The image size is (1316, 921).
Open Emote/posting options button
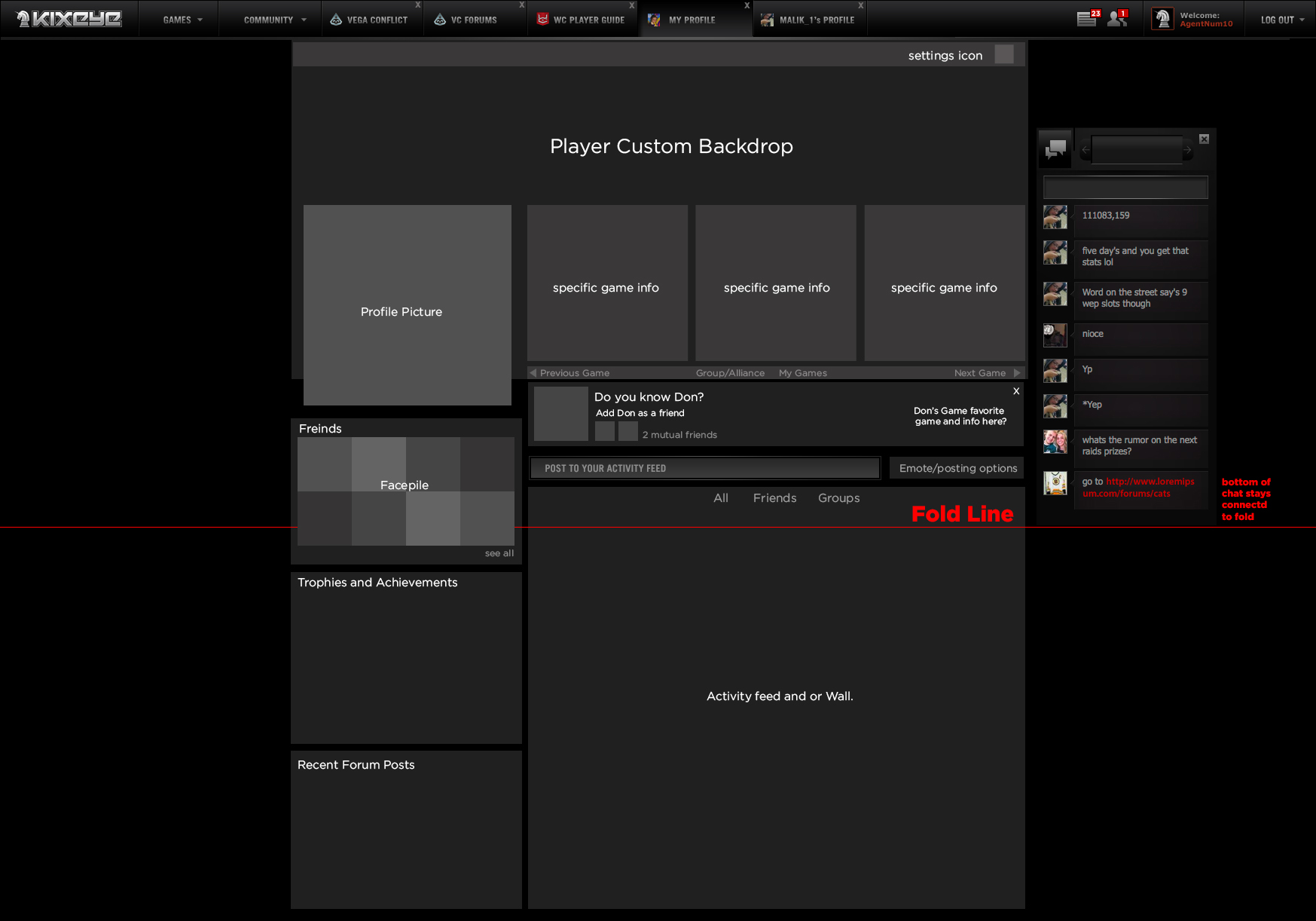(957, 468)
